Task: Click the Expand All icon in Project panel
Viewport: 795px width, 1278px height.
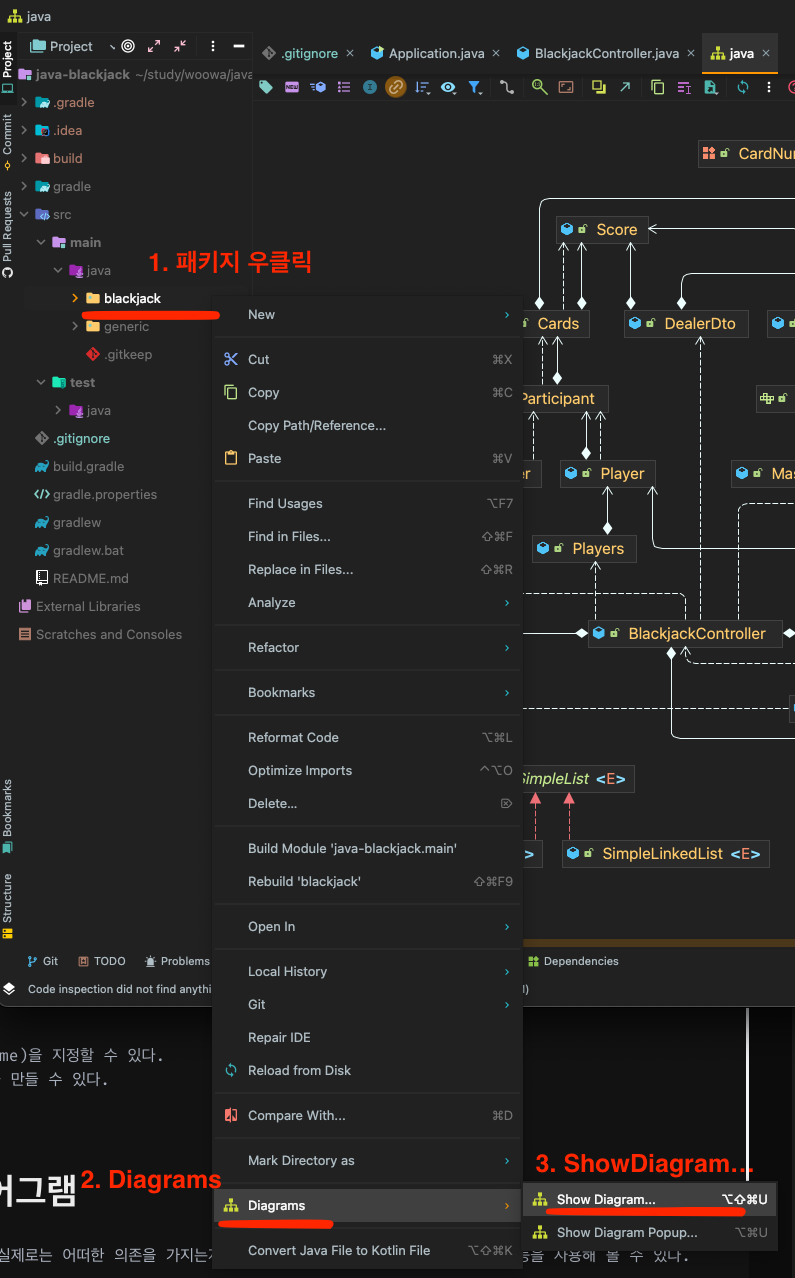Action: click(x=154, y=46)
